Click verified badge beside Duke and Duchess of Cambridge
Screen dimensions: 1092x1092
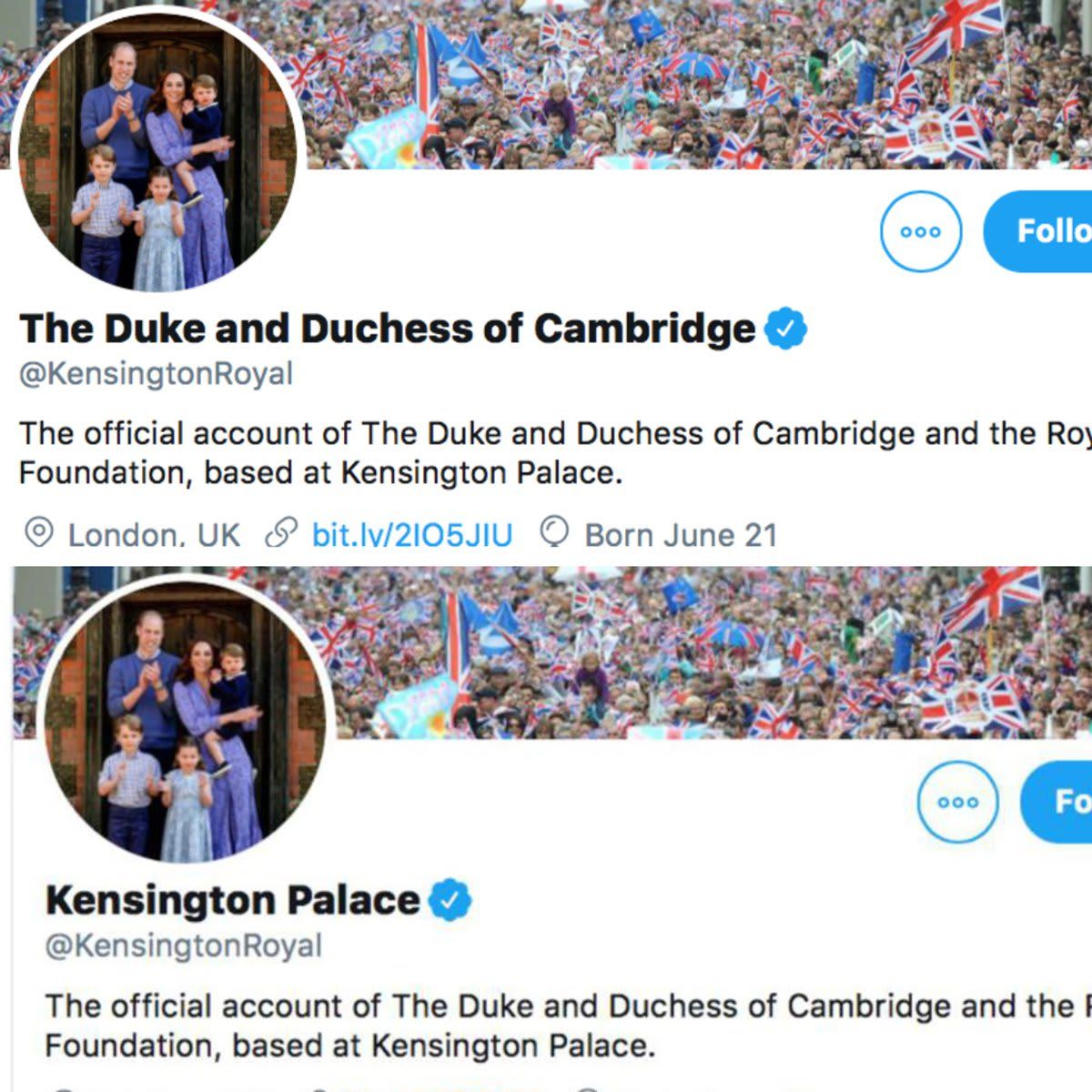click(785, 329)
